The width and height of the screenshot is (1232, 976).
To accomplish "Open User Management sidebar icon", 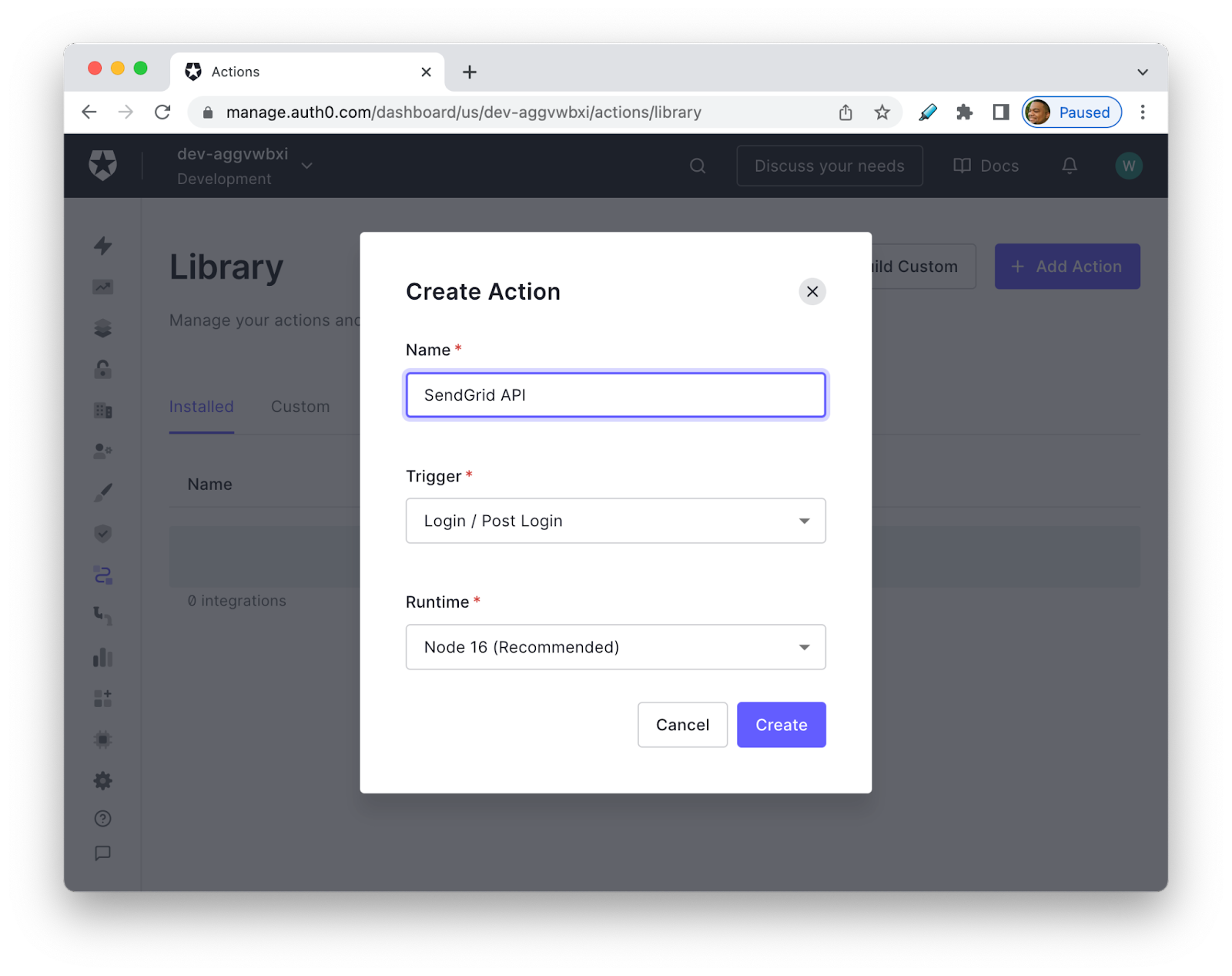I will [x=102, y=451].
